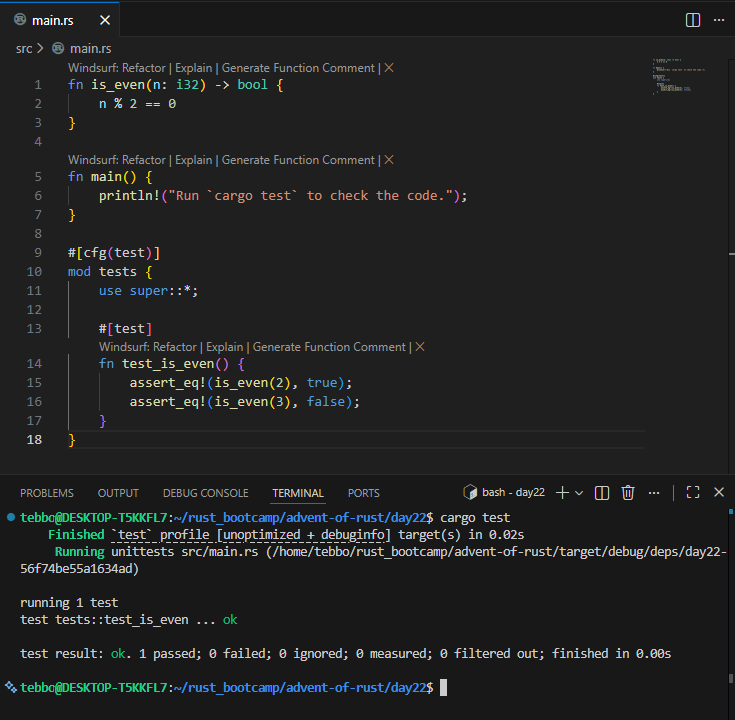735x720 pixels.
Task: Click the println! macro on line 6
Action: (x=129, y=195)
